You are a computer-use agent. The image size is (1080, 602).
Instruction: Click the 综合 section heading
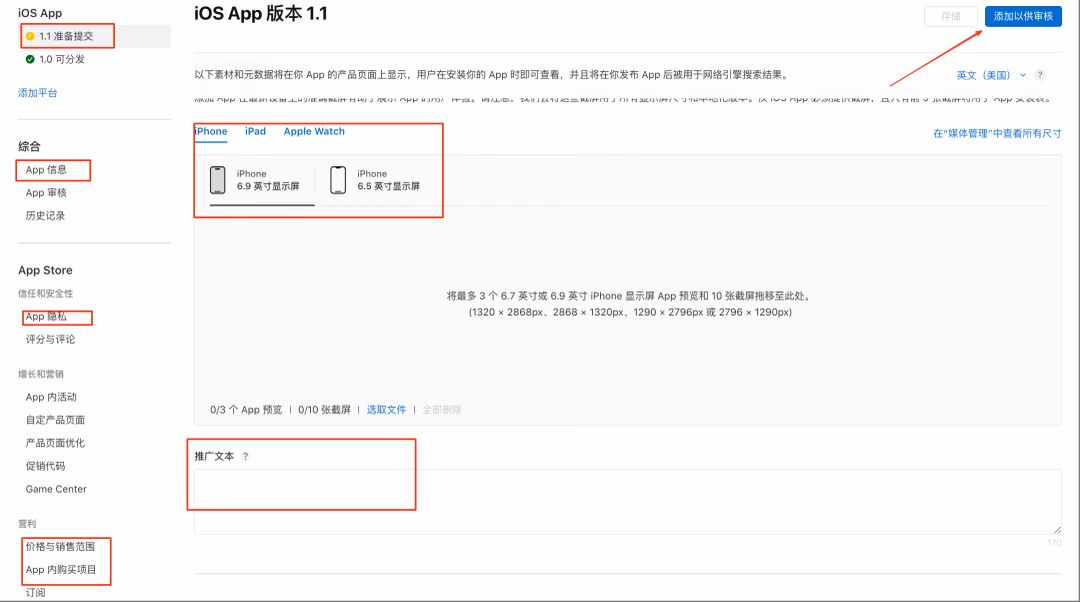(29, 146)
